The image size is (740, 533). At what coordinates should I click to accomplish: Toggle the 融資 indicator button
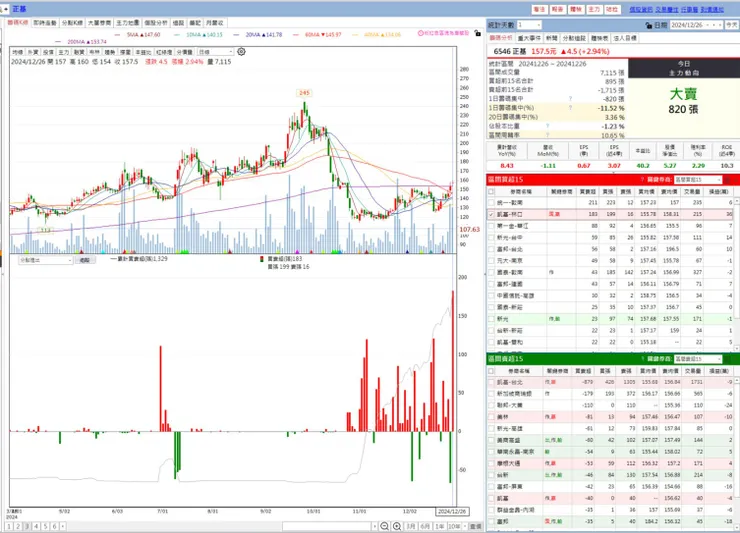79,52
